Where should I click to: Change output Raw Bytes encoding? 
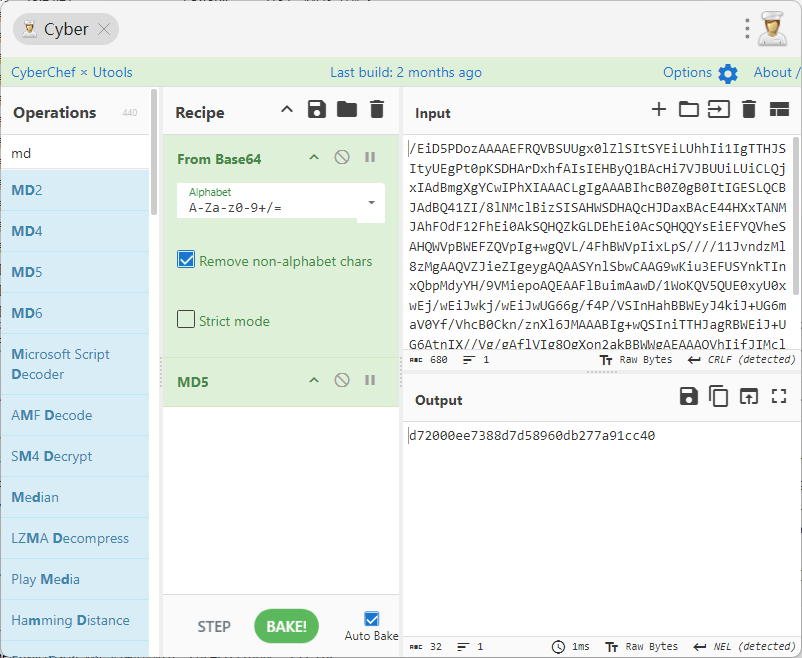pyautogui.click(x=641, y=647)
